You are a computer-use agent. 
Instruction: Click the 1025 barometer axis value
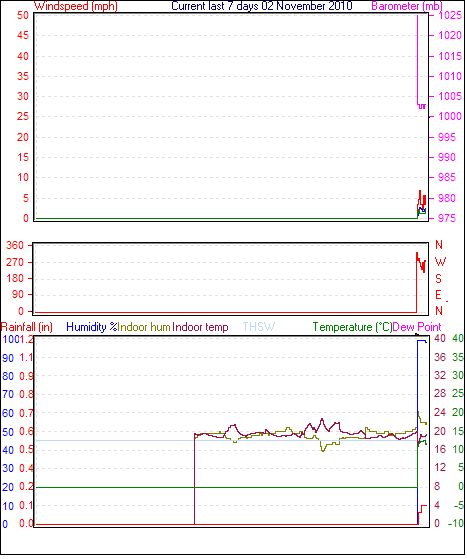(450, 15)
